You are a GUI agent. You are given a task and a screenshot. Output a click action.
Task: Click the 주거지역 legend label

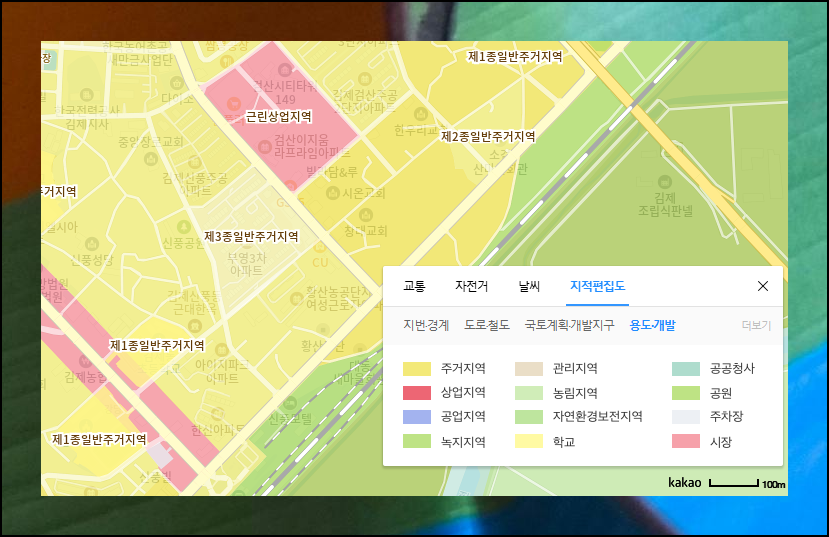[x=463, y=368]
